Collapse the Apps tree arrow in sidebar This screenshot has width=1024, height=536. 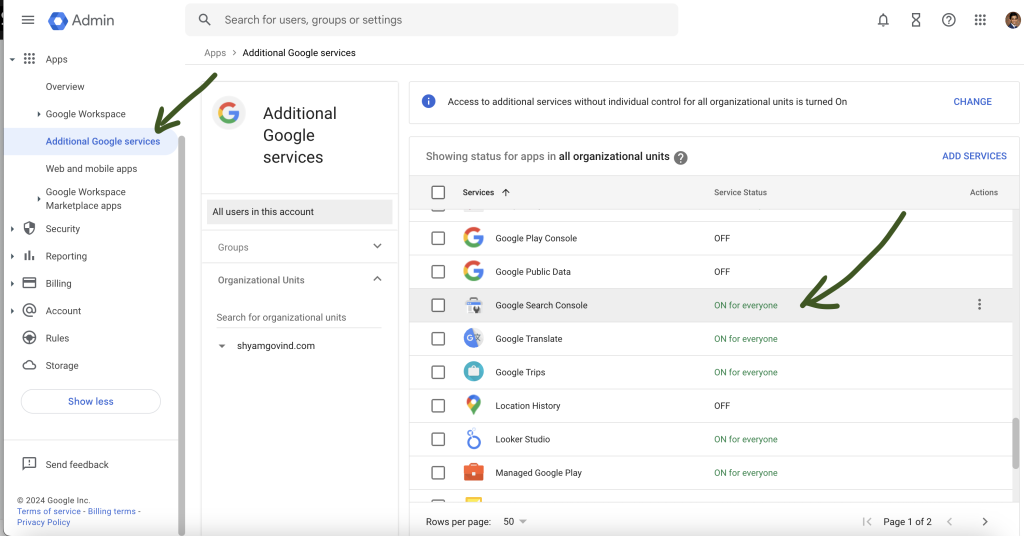pyautogui.click(x=12, y=59)
